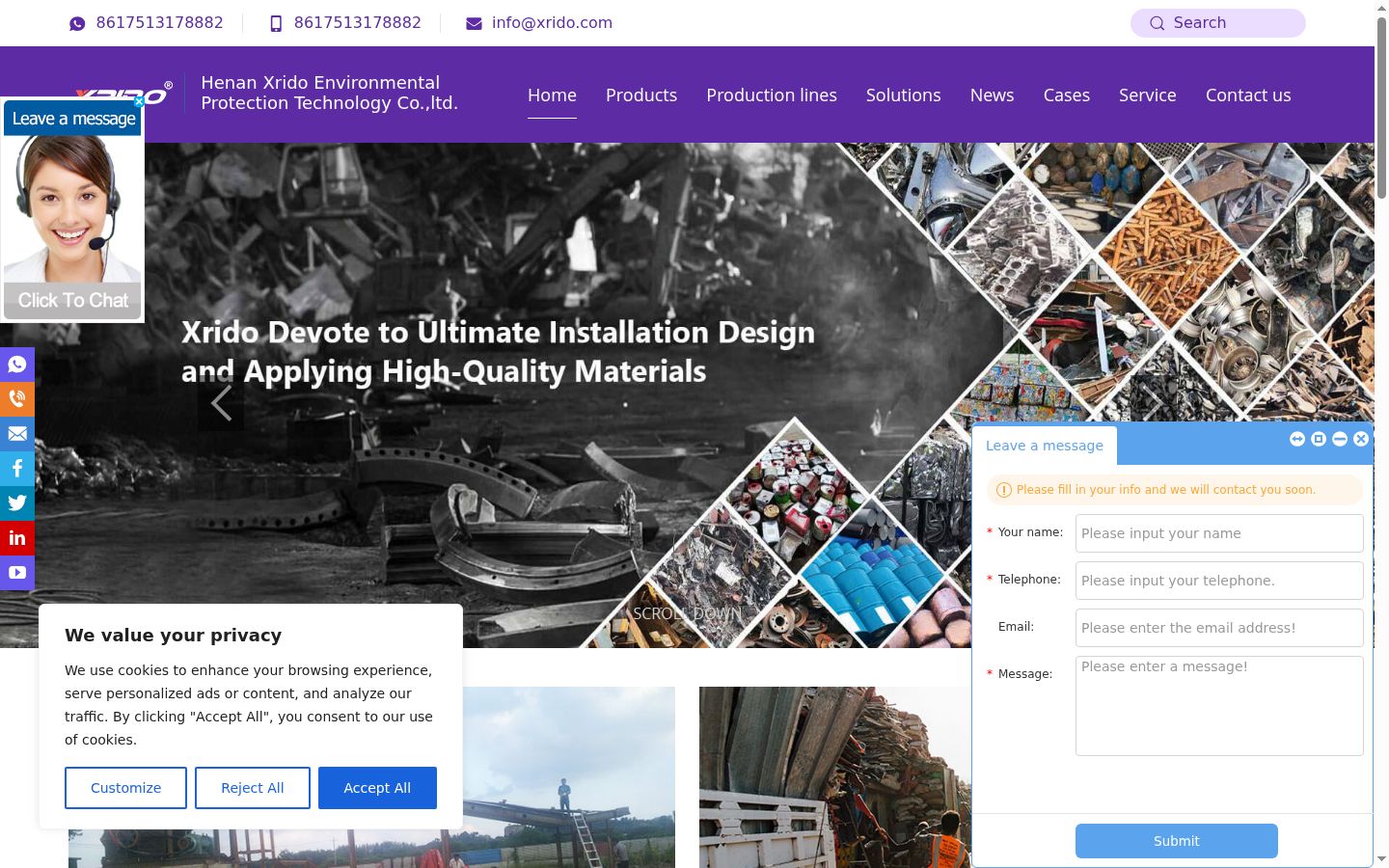1389x868 pixels.
Task: Click the orange phone call sidebar icon
Action: click(x=17, y=399)
